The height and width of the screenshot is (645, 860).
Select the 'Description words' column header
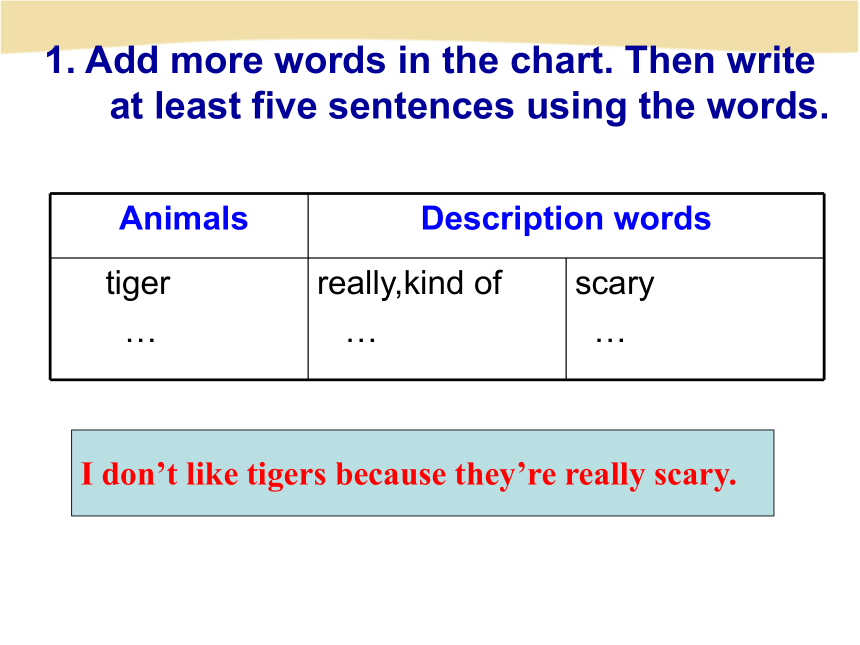(566, 219)
